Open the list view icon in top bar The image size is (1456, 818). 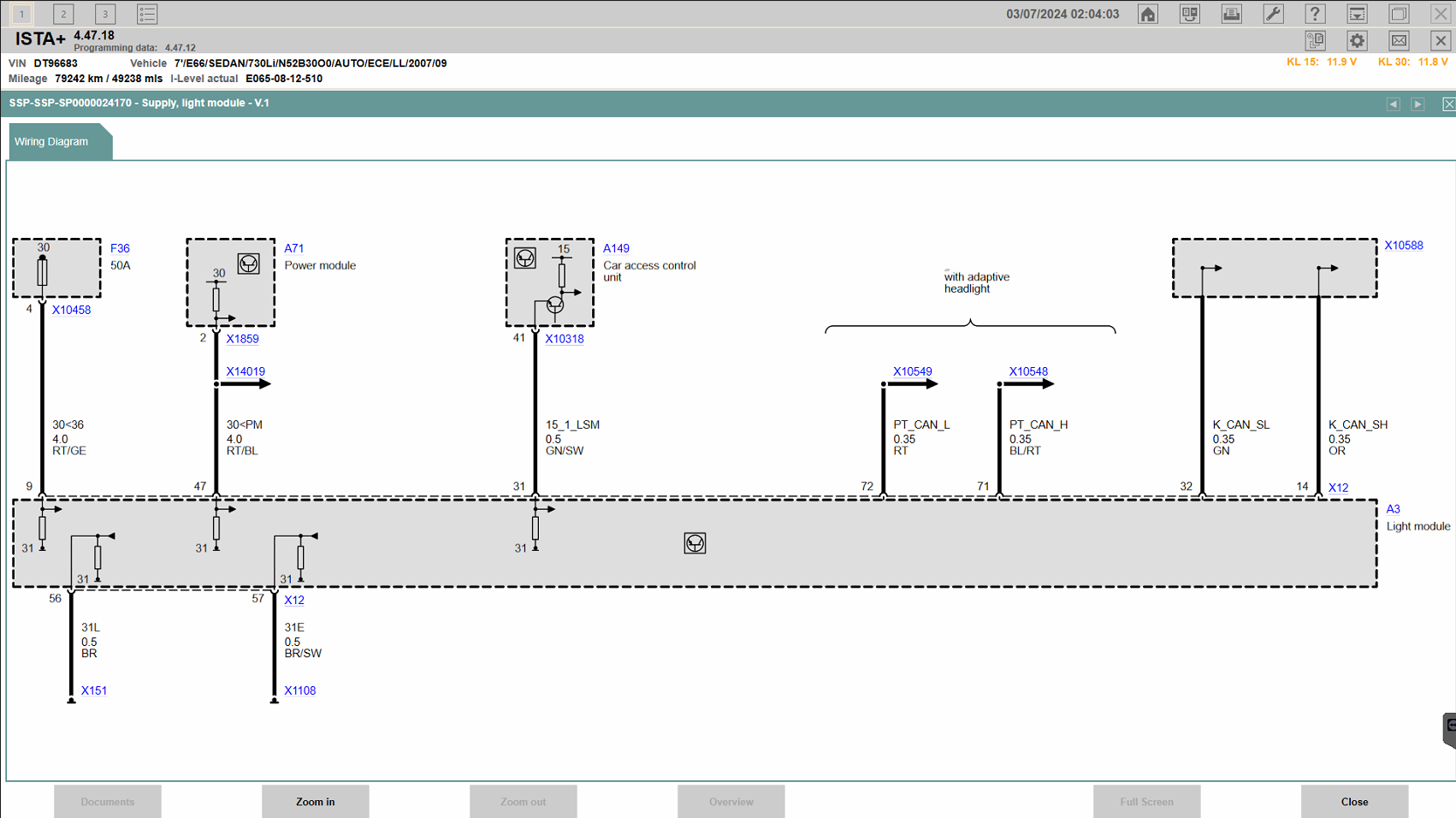[x=147, y=14]
